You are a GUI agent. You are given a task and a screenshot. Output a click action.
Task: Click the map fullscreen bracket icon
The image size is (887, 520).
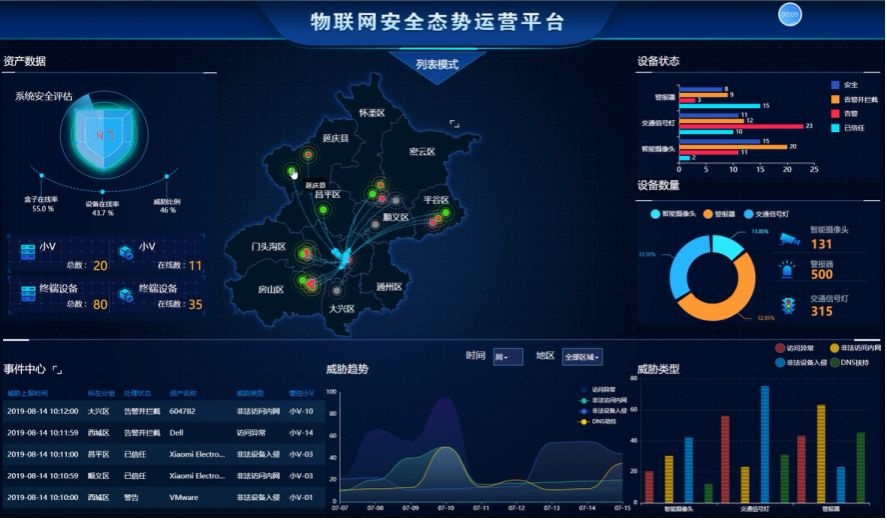456,124
